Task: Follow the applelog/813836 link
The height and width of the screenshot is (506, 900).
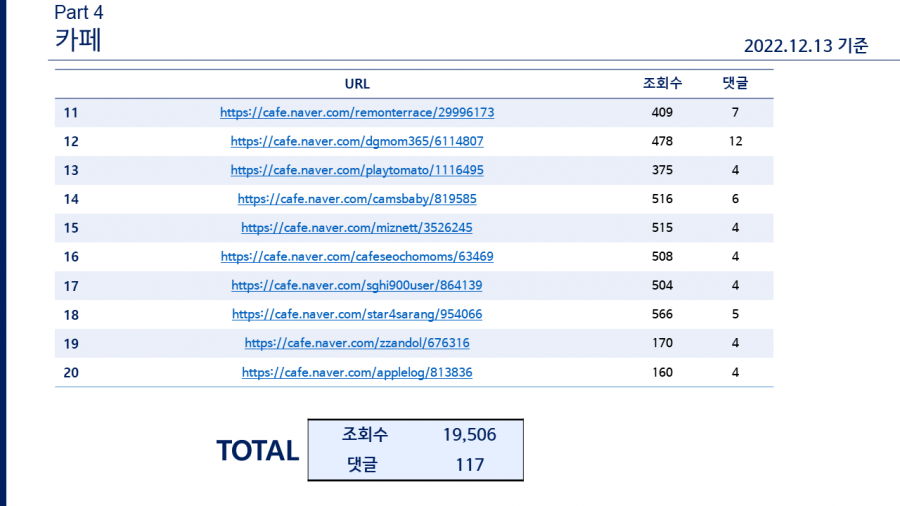Action: pos(357,372)
